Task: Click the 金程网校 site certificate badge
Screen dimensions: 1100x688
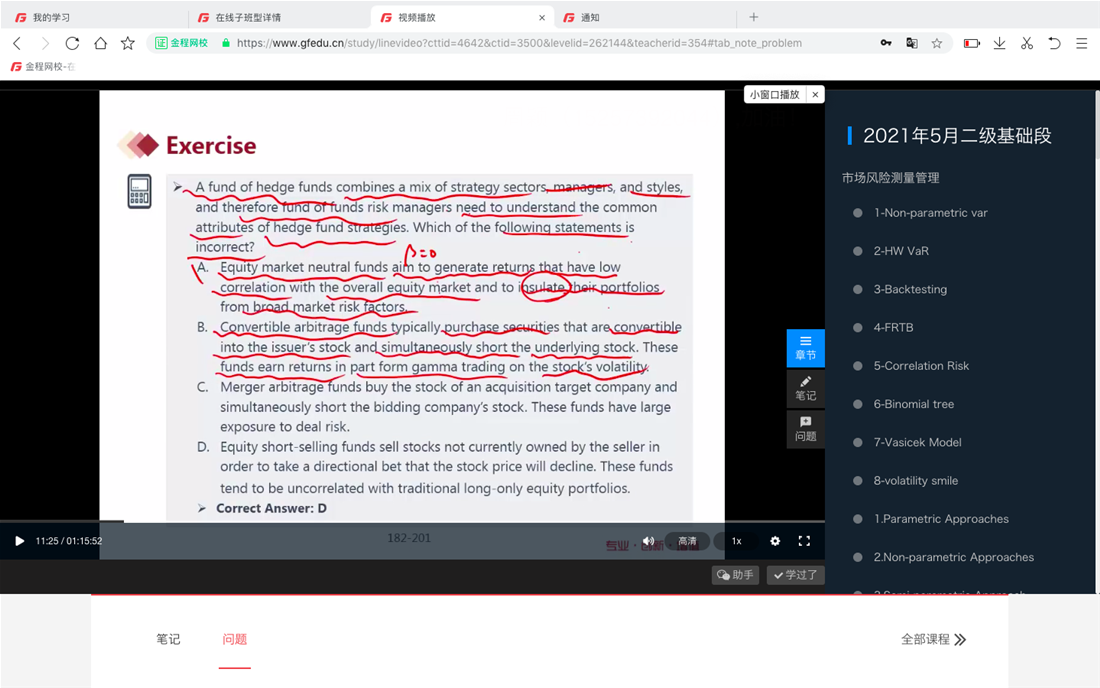Action: click(182, 43)
